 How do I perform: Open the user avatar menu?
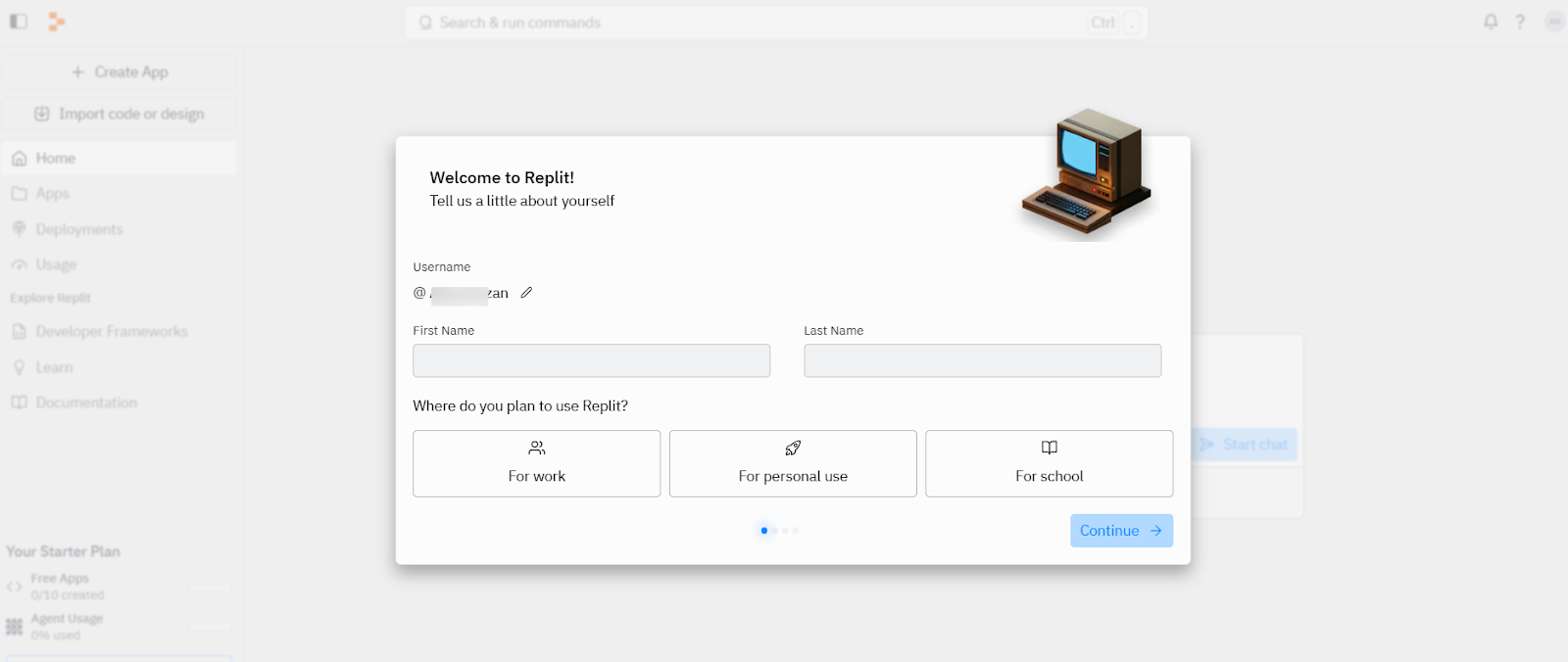point(1554,22)
